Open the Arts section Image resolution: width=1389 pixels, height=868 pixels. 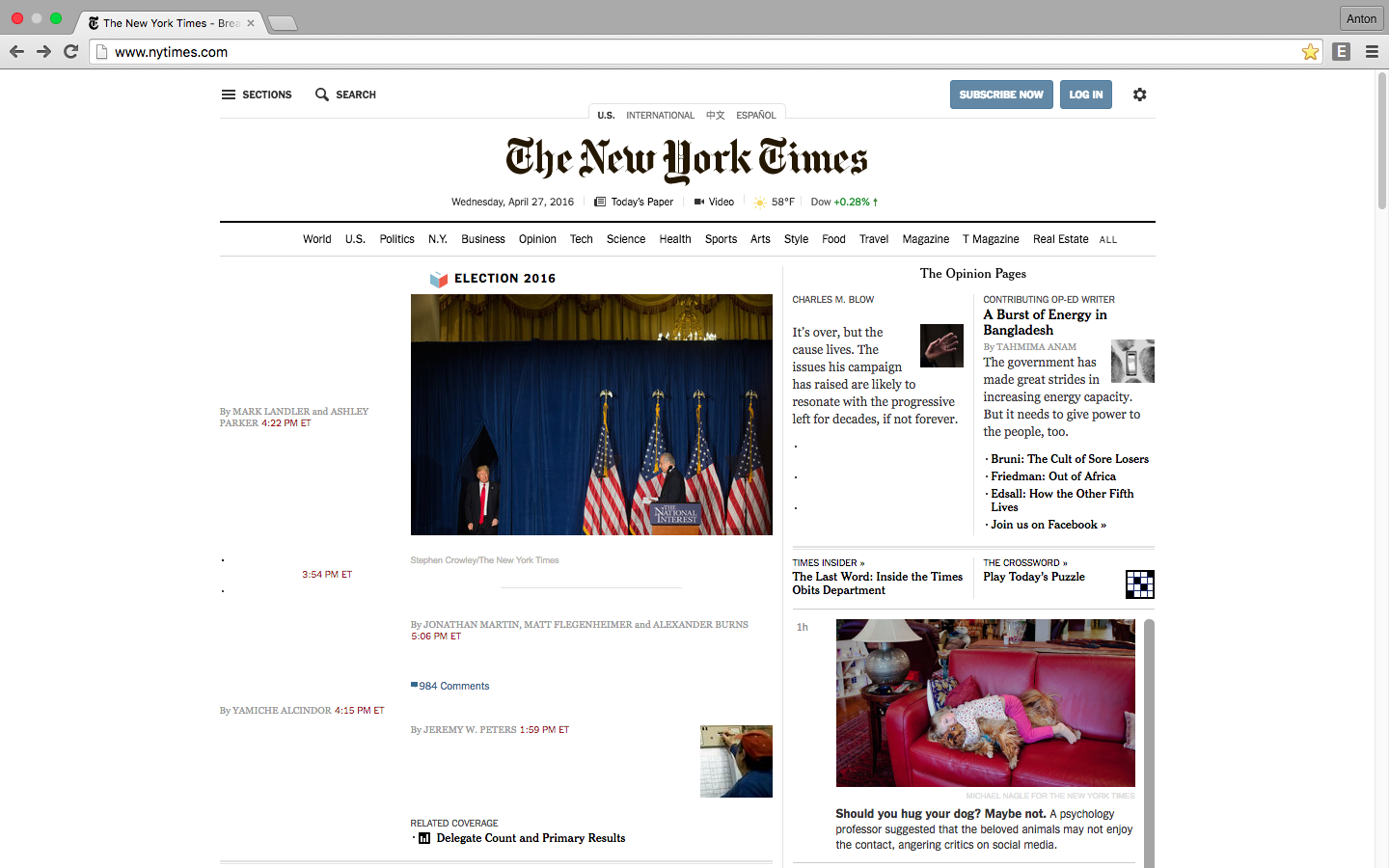tap(760, 239)
